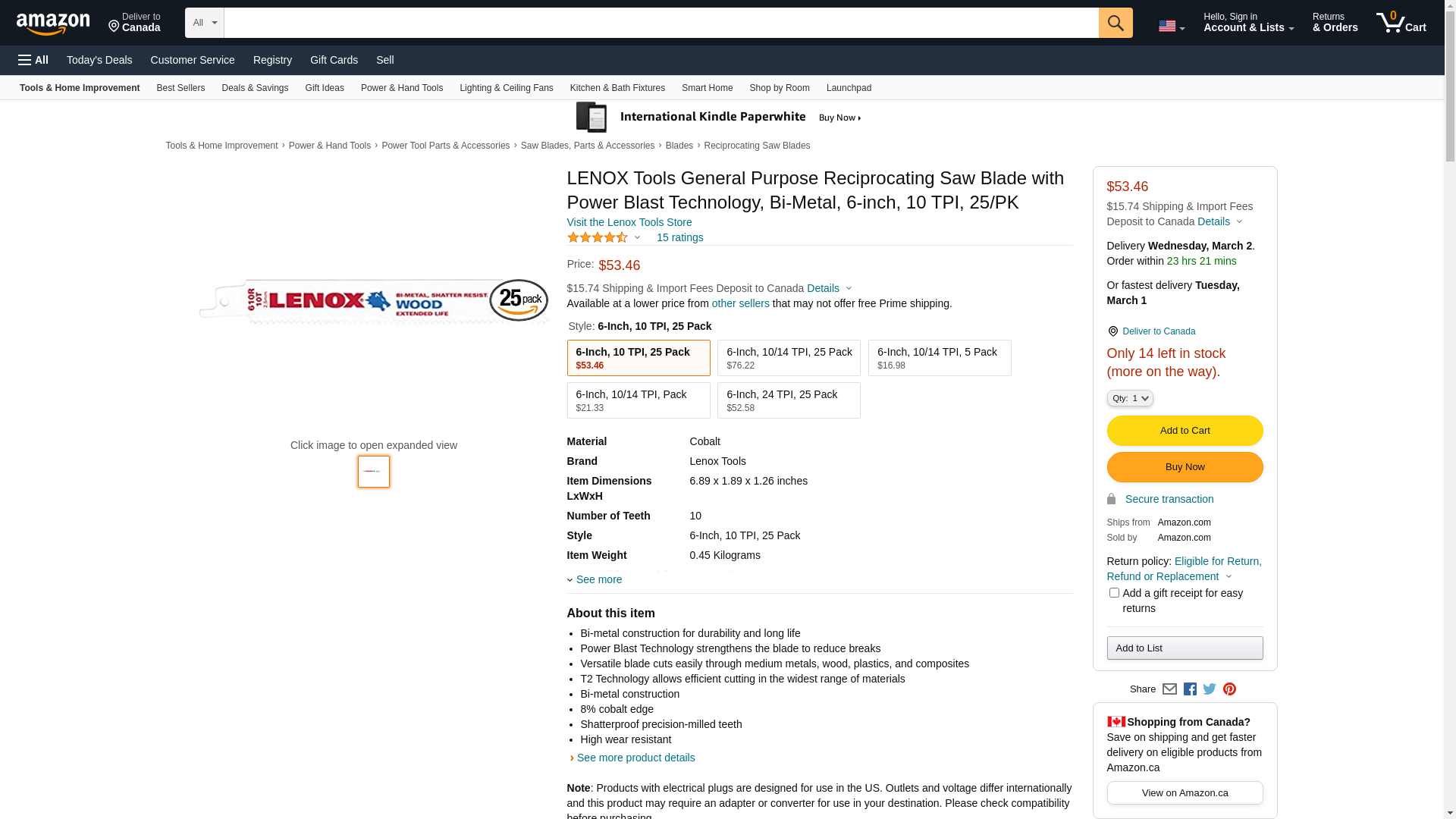Screen dimensions: 1456x819
Task: Expand the search category All dropdown
Action: (x=204, y=23)
